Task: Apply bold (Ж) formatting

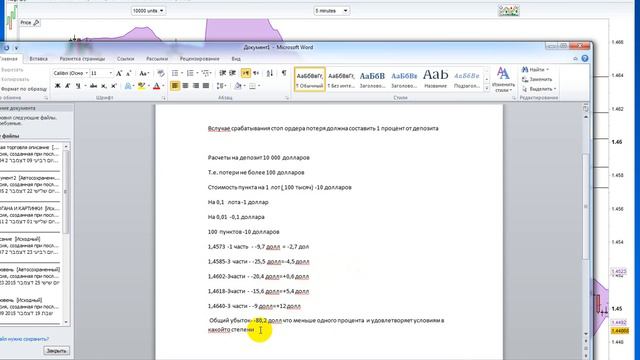Action: pos(57,86)
